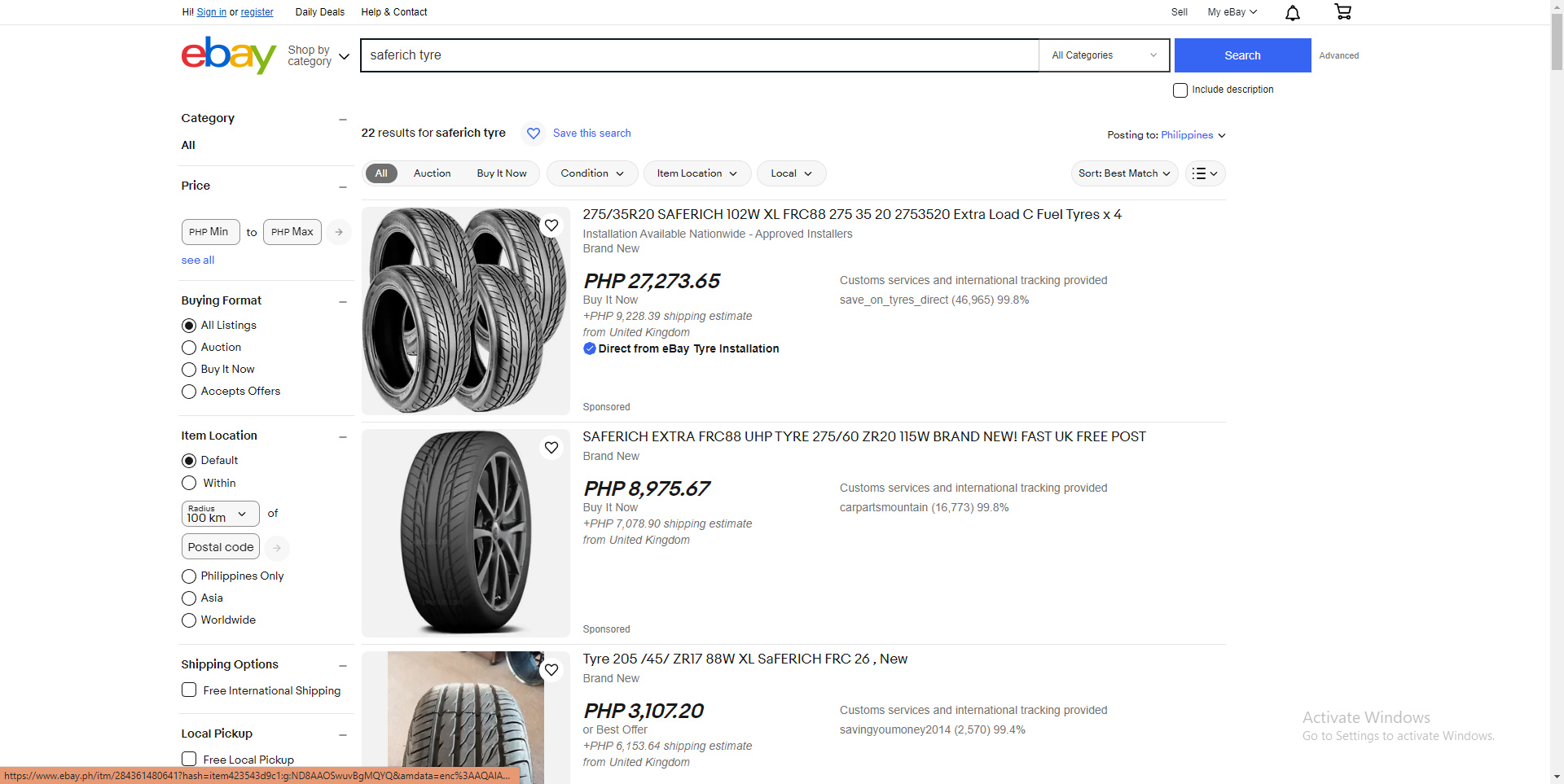Open Daily Deals in top menu

point(320,12)
